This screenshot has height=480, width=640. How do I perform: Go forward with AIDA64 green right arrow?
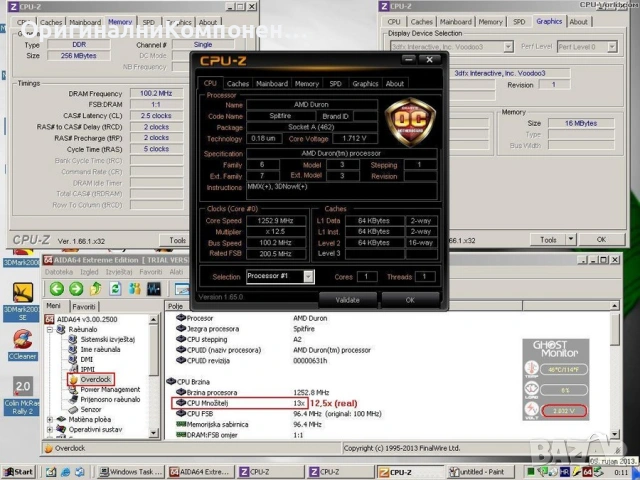click(76, 289)
